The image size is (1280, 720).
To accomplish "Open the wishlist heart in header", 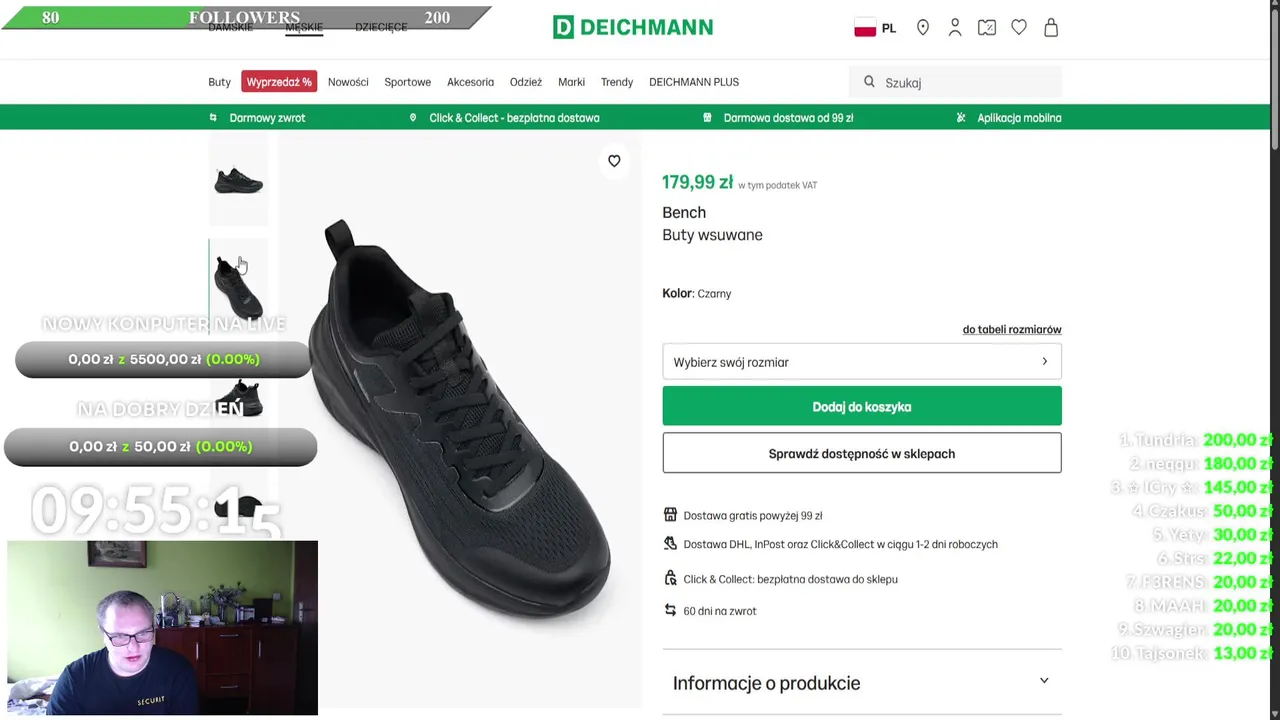I will click(1019, 28).
